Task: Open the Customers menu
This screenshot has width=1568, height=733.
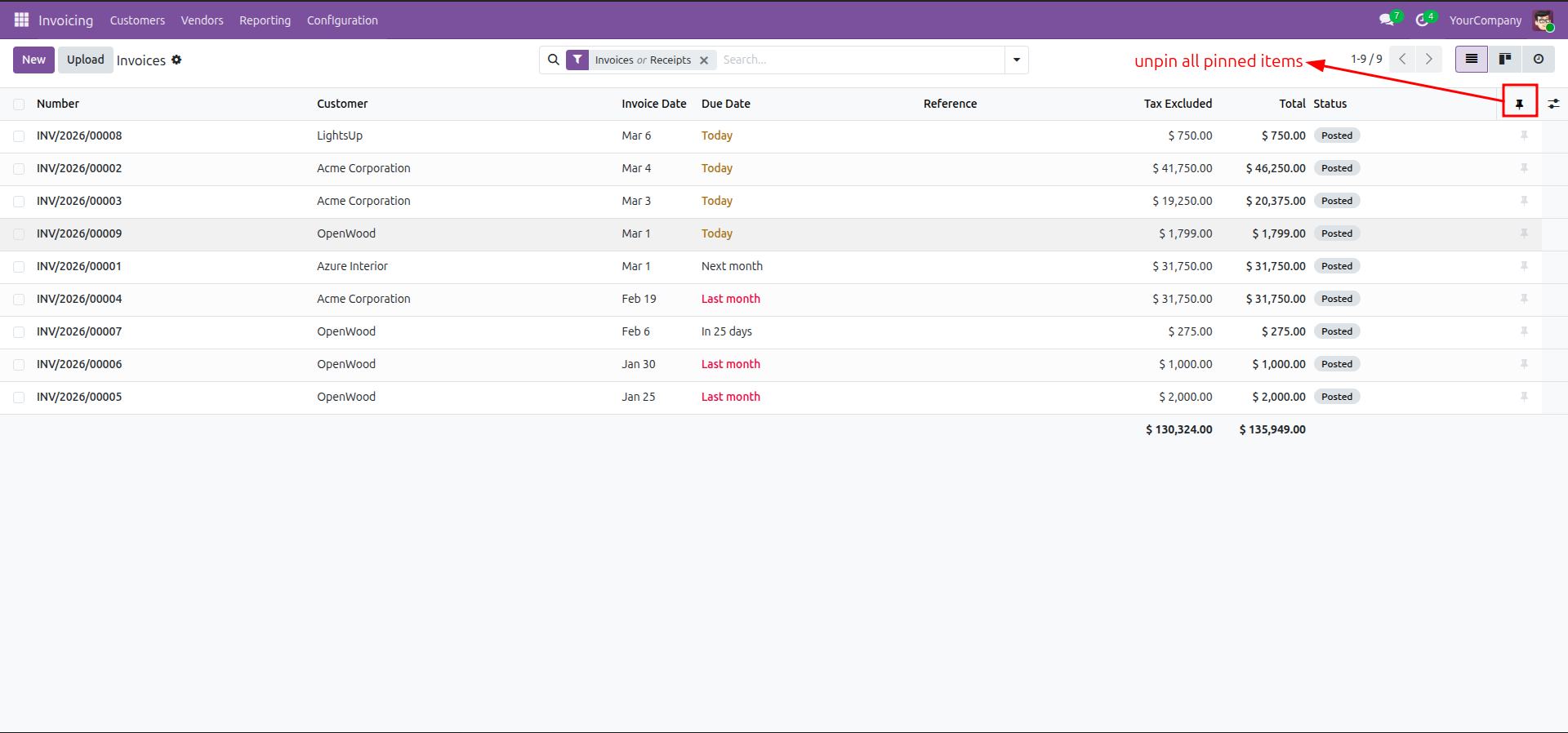Action: [x=137, y=20]
